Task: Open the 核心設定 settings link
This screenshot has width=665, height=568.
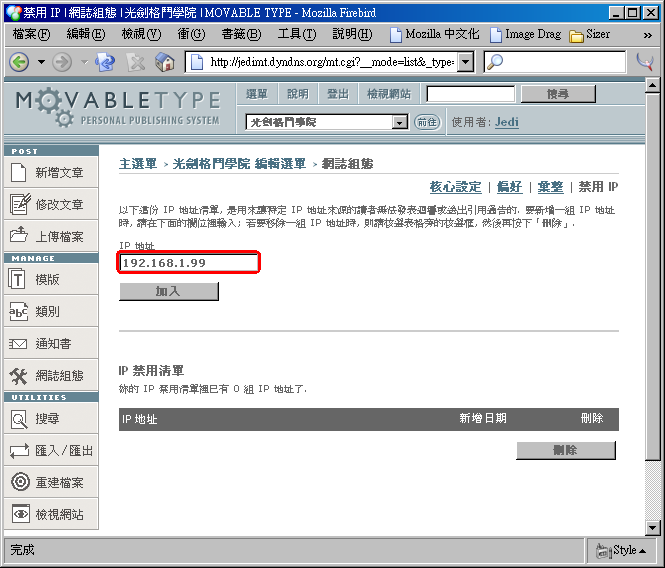Action: 455,187
